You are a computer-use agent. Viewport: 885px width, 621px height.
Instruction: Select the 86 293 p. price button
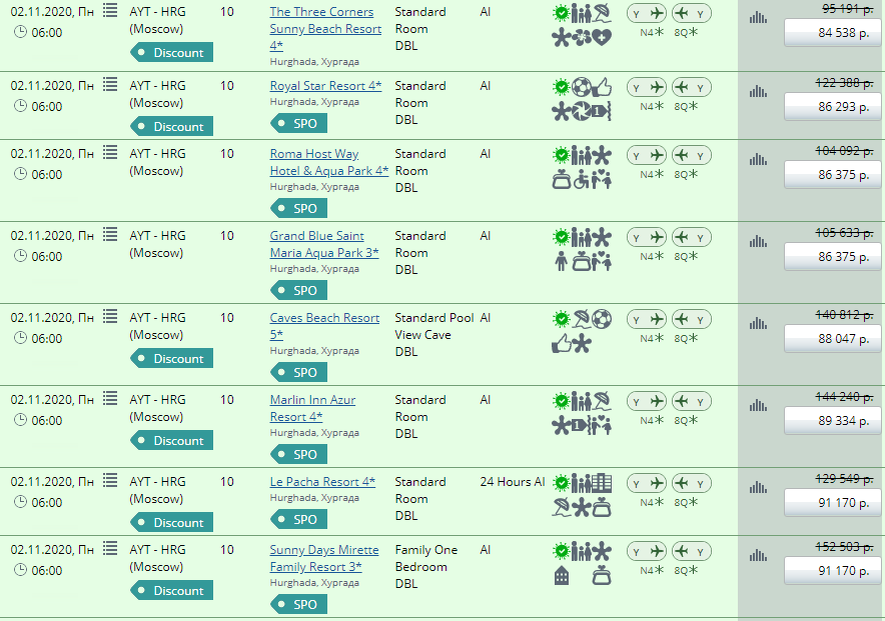tap(832, 107)
